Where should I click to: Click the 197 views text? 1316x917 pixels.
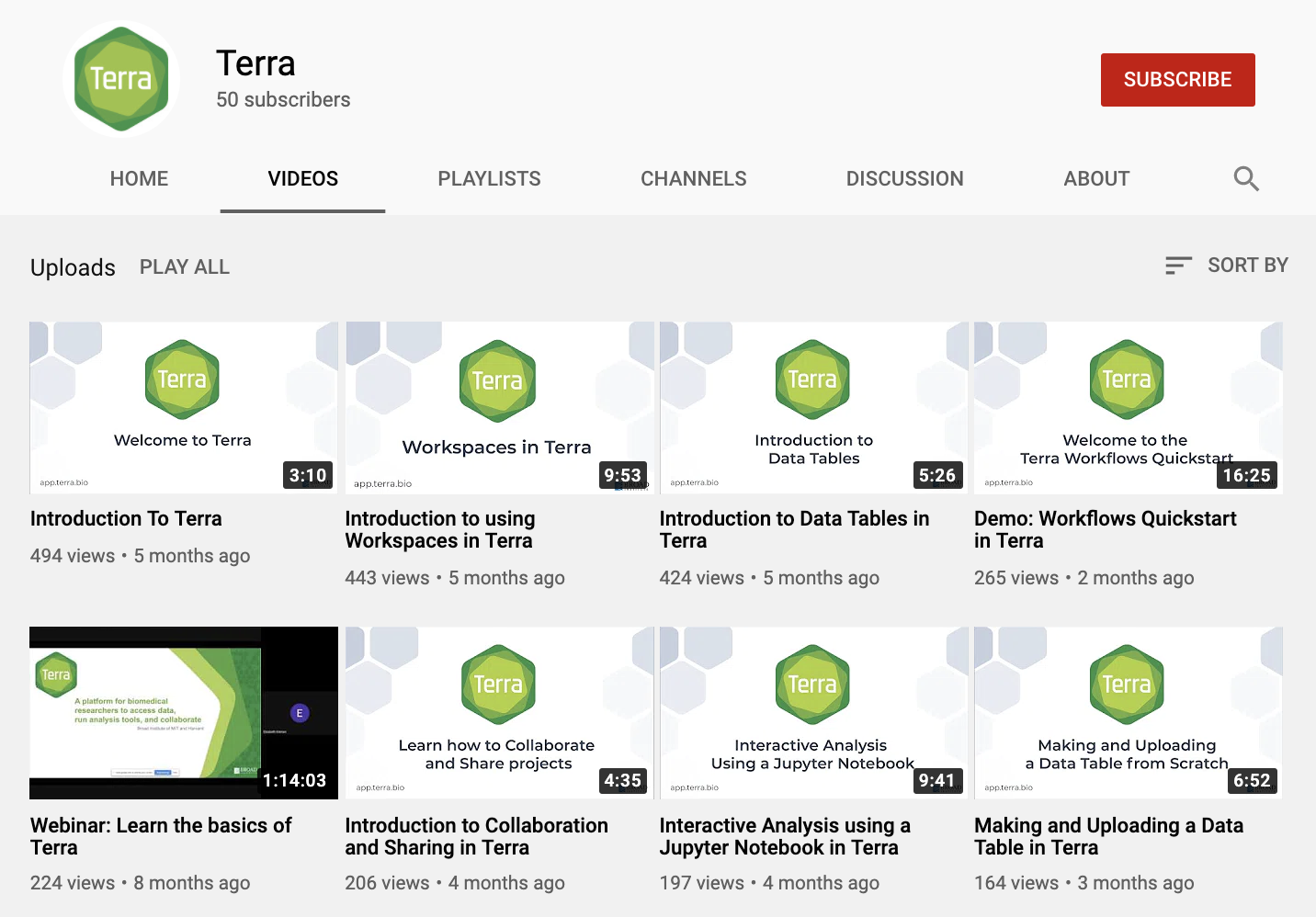click(701, 883)
